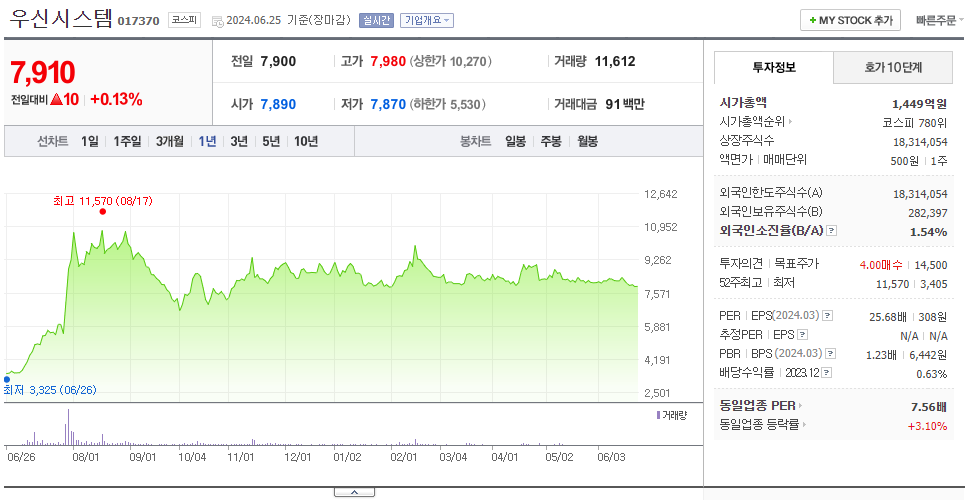The height and width of the screenshot is (500, 968).
Task: Click the 시가 value 7,890
Action: click(278, 104)
